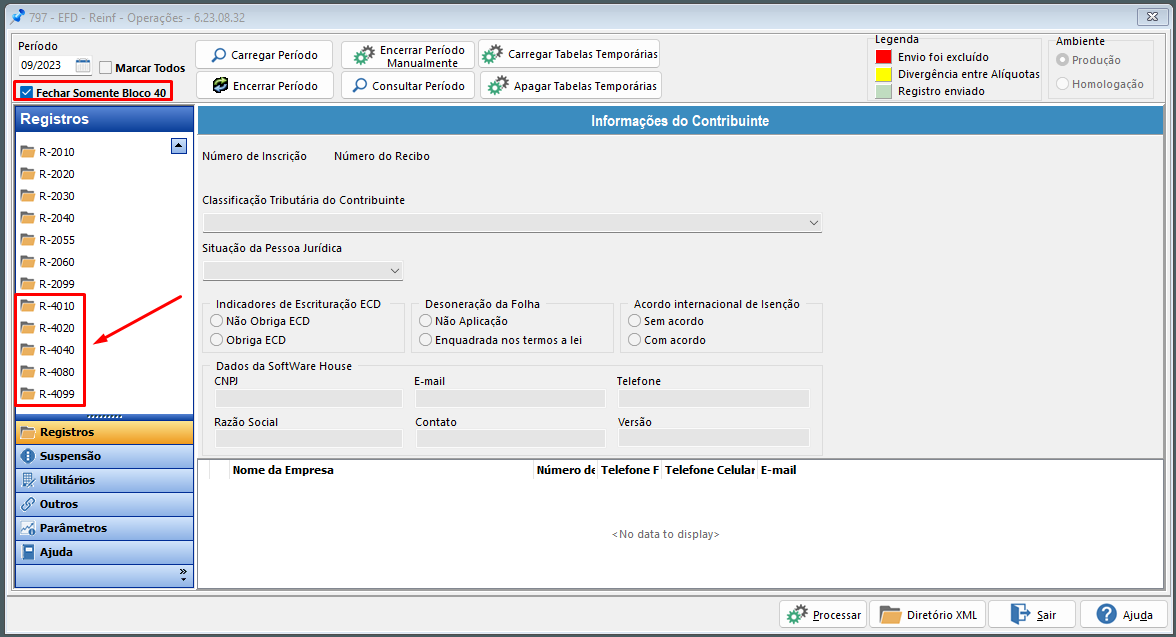1176x637 pixels.
Task: Open the Suspensão sidebar section
Action: (104, 456)
